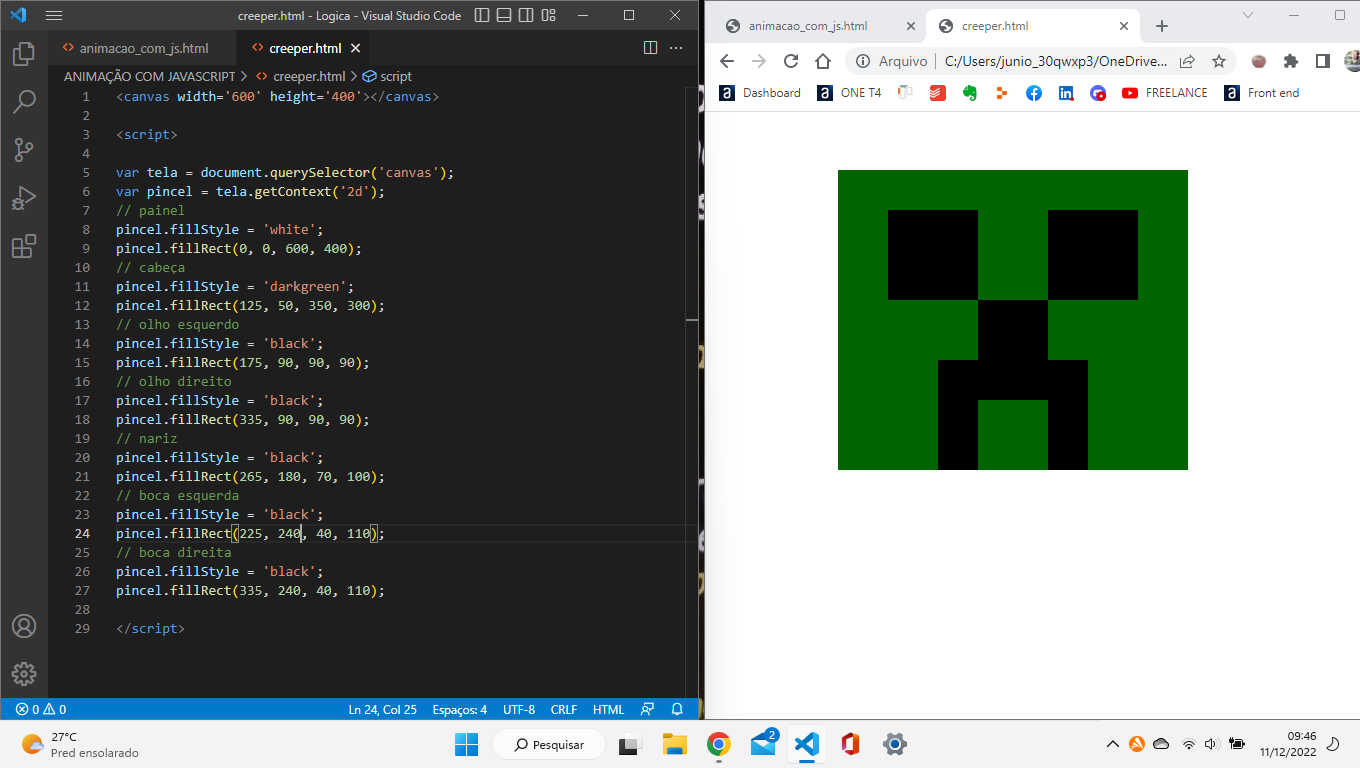Toggle the secondary side bar layout
This screenshot has height=768, width=1360.
[x=527, y=15]
